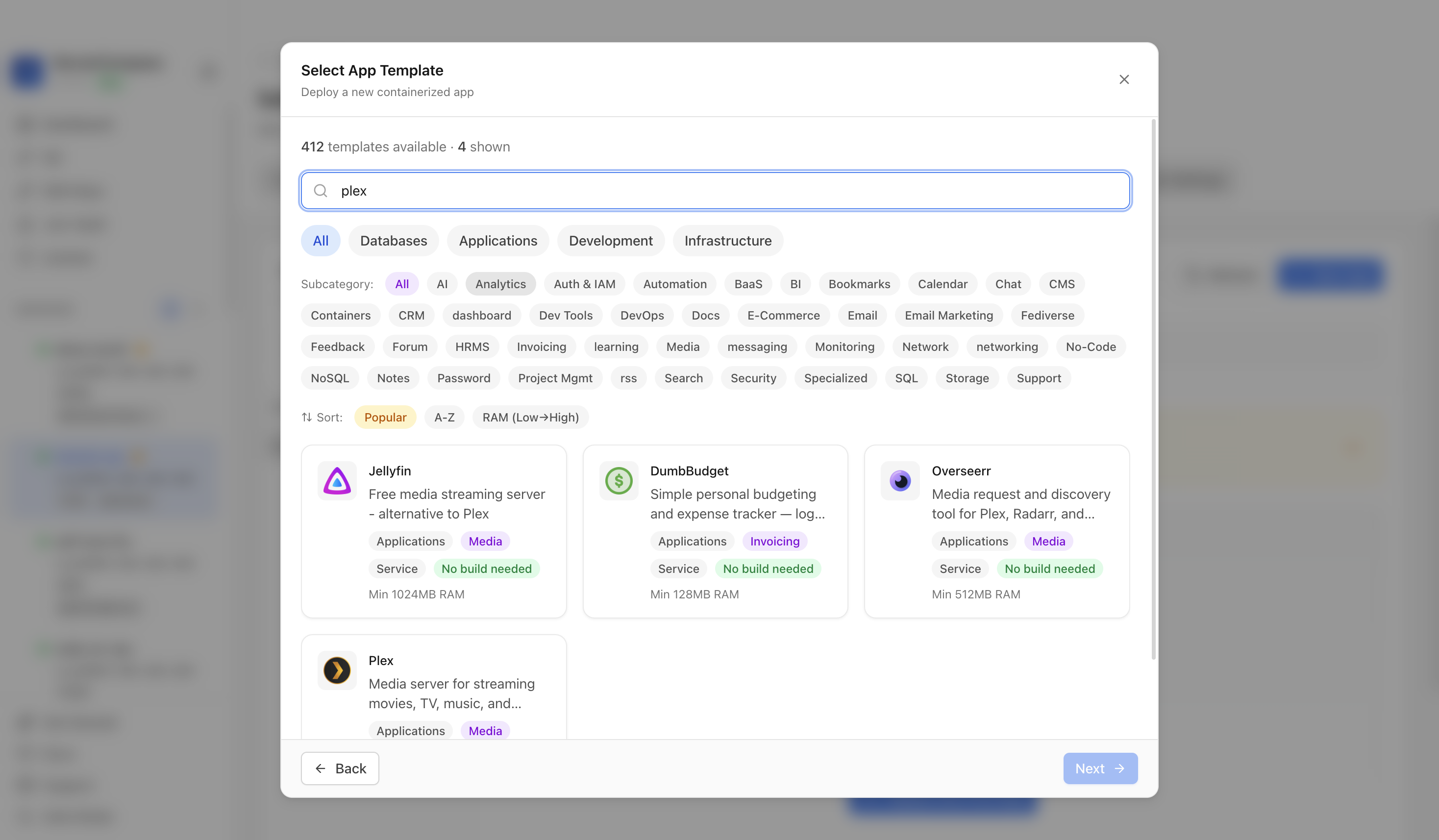
Task: Sort templates by Popular
Action: pos(385,418)
